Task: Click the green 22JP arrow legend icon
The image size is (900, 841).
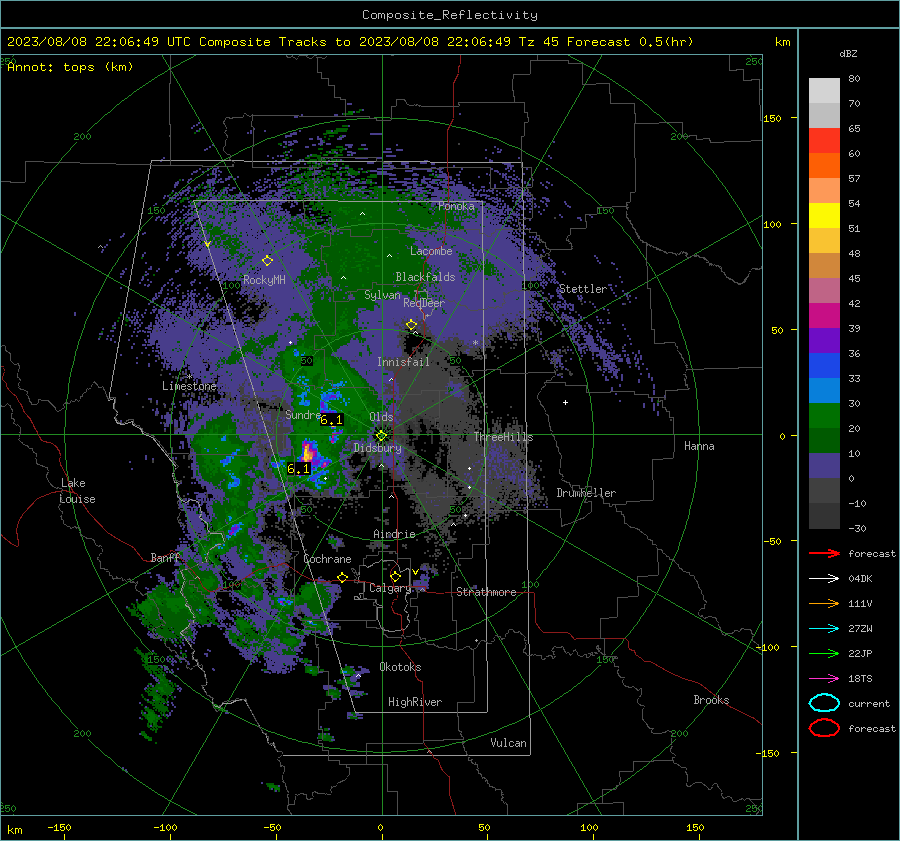Action: [824, 653]
